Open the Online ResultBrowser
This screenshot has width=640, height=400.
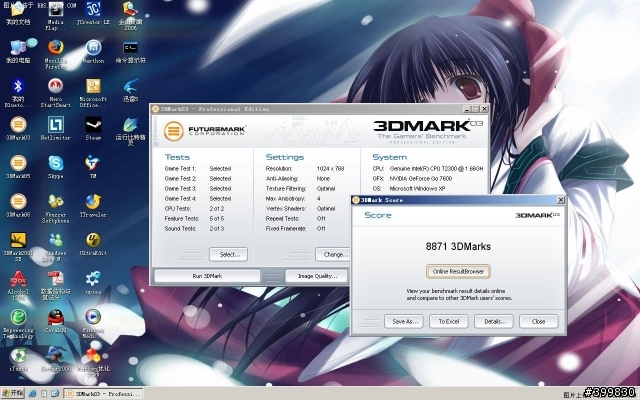pyautogui.click(x=458, y=271)
